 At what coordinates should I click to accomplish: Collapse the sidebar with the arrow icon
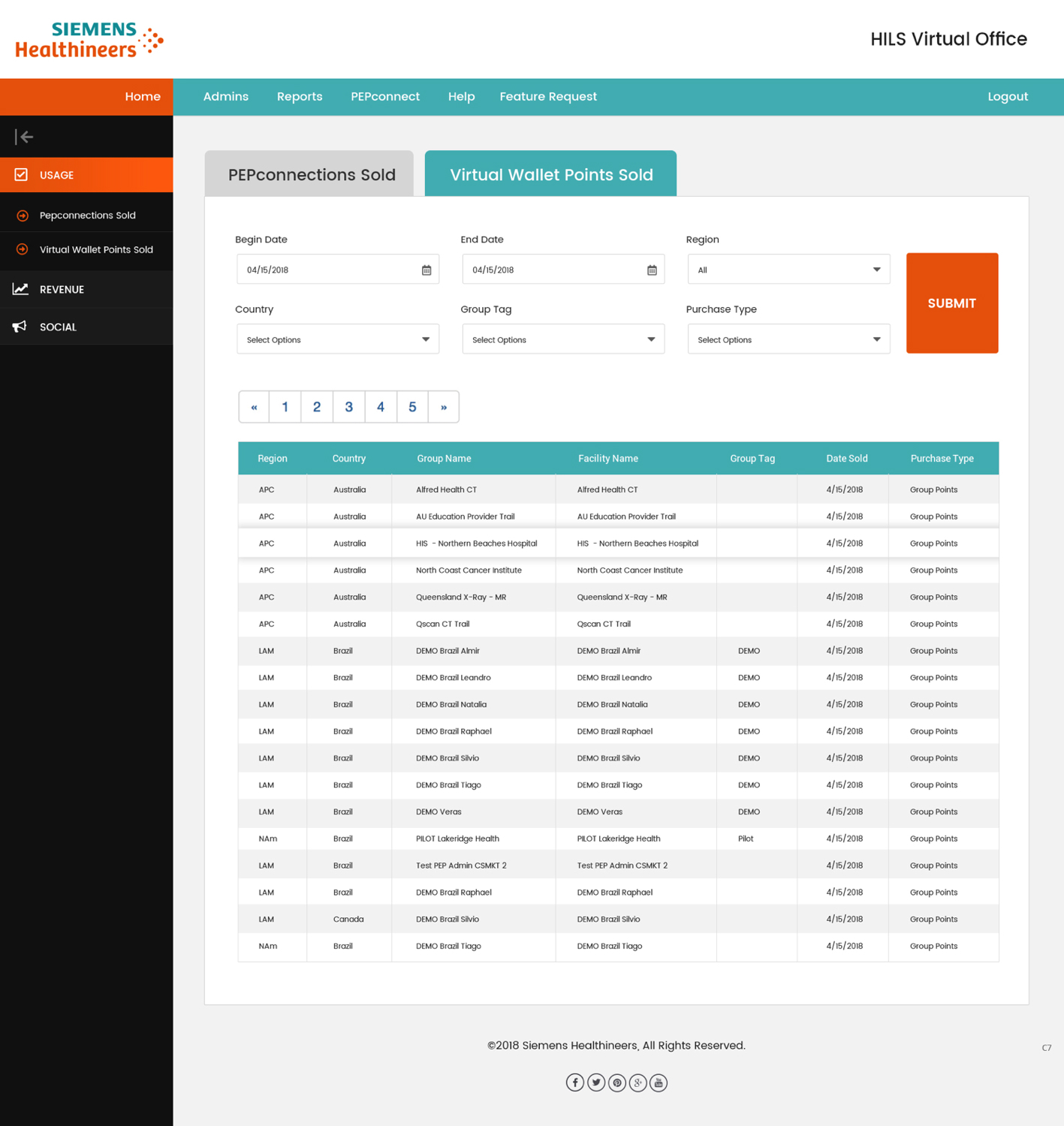(x=24, y=137)
